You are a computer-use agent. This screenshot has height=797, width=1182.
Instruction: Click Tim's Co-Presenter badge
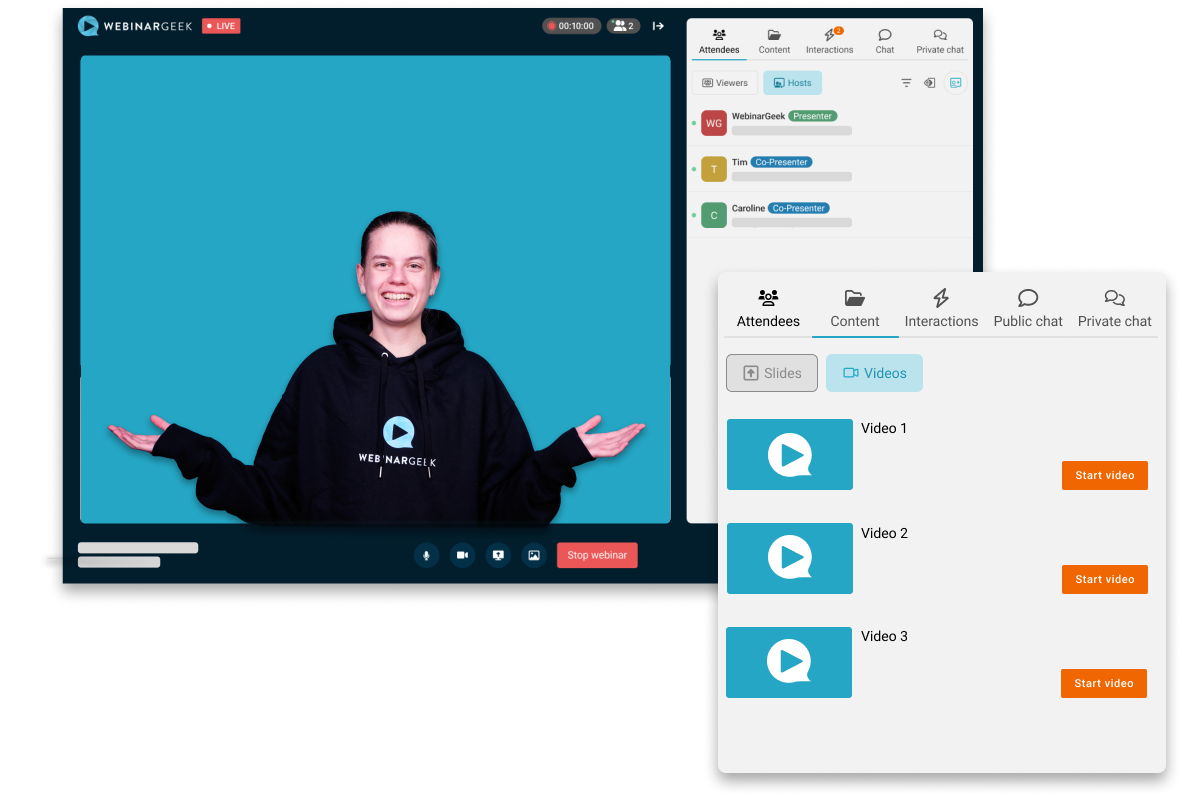(781, 162)
